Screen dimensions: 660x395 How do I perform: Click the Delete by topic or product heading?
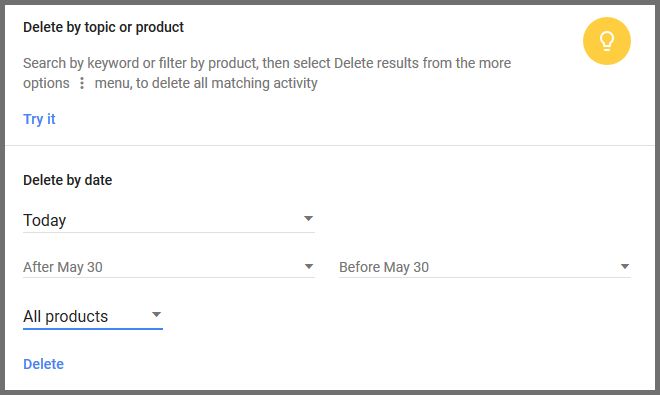click(103, 27)
